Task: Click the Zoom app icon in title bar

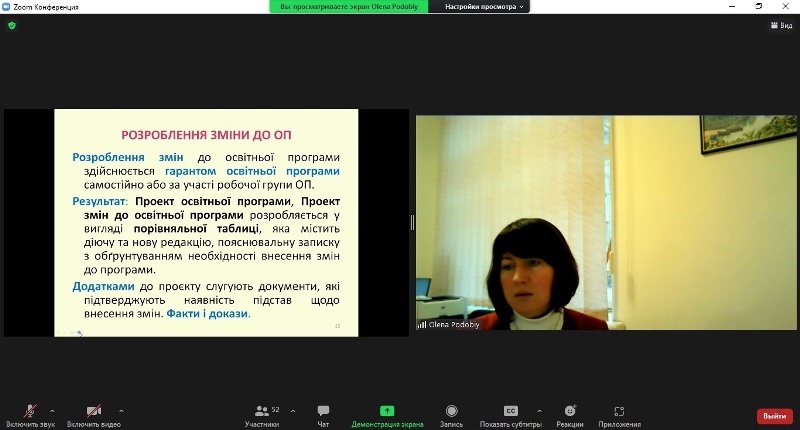Action: click(x=6, y=7)
